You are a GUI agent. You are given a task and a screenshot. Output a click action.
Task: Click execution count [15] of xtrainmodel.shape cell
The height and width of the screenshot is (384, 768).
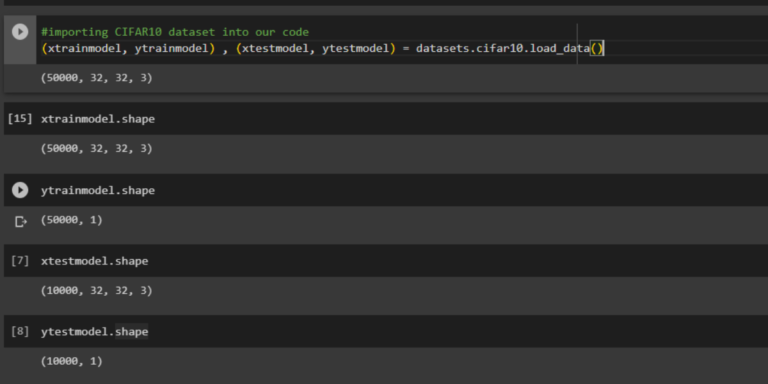click(20, 119)
